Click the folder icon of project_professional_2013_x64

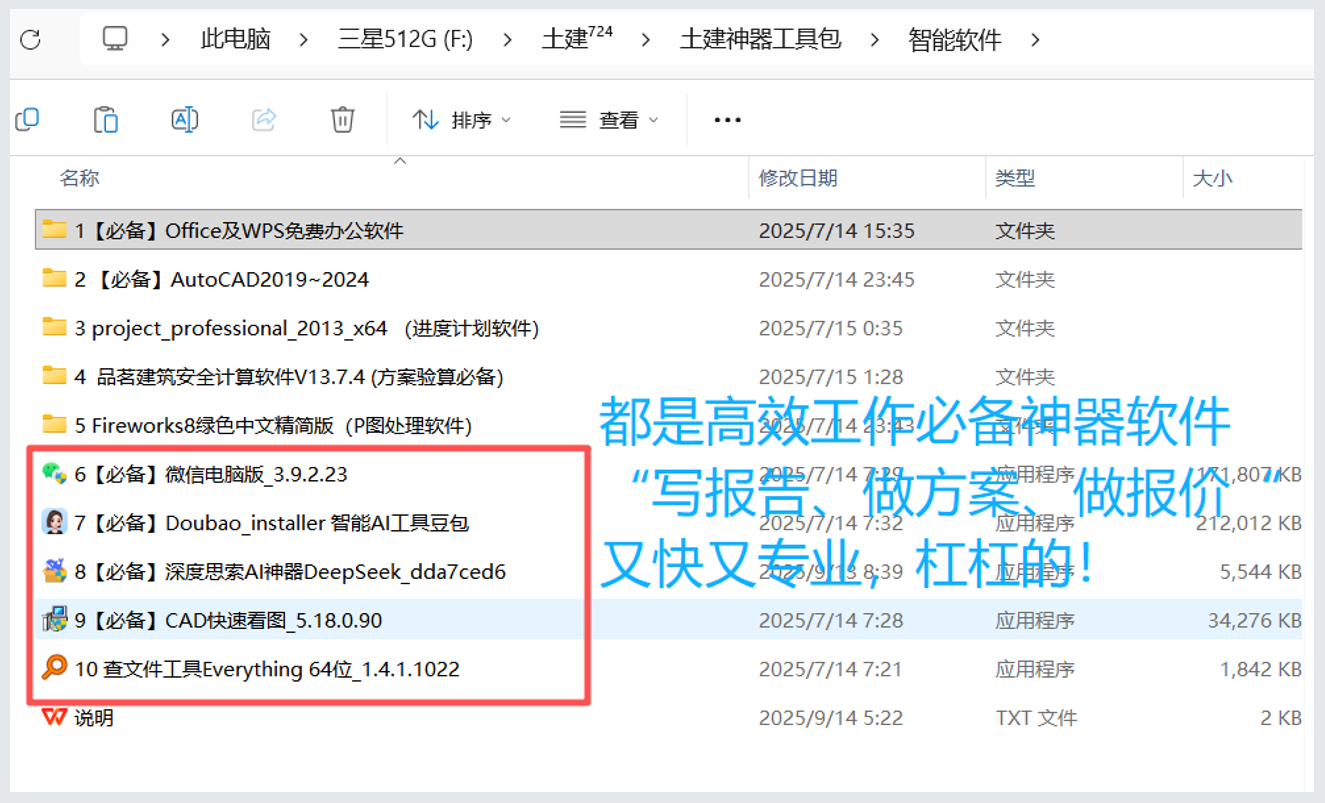tap(54, 327)
